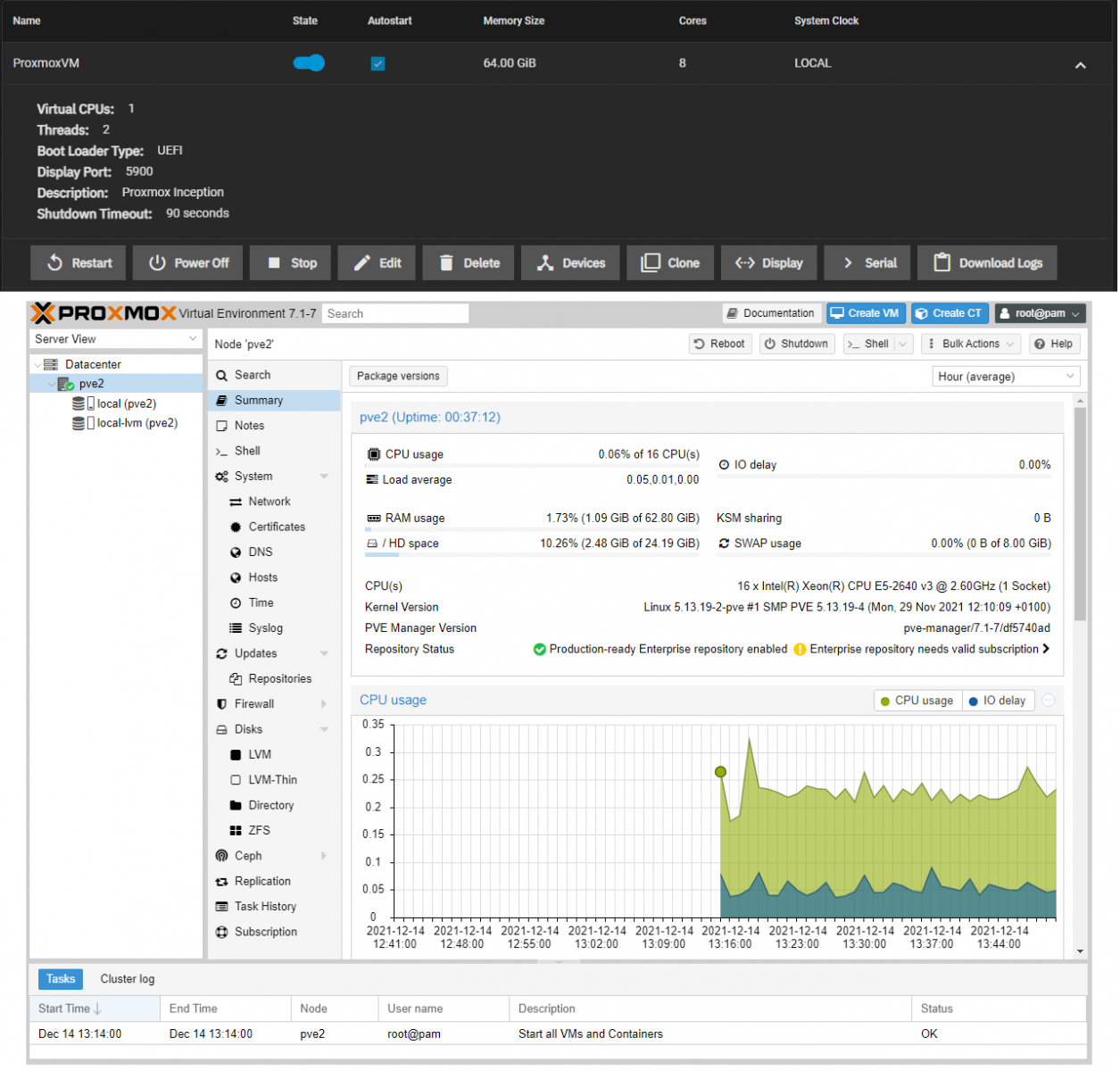Collapse the Disks menu section
The width and height of the screenshot is (1120, 1071).
click(324, 730)
